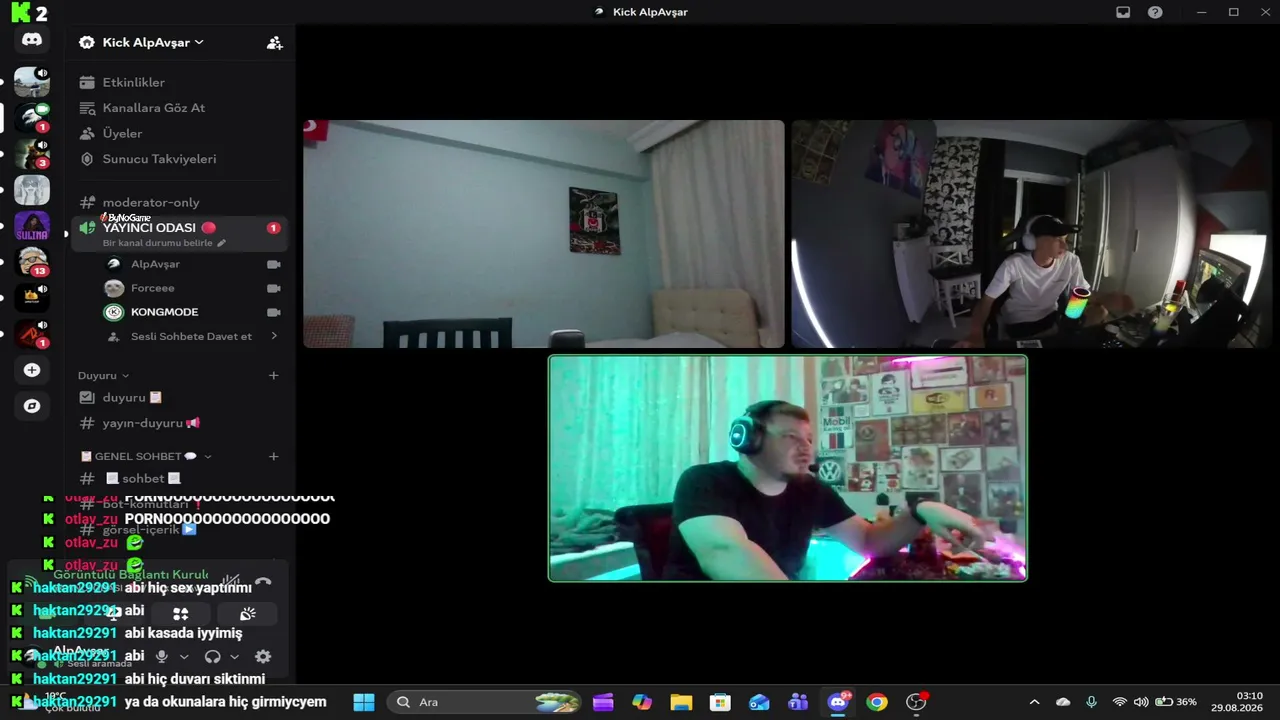Open the server icon showing 3 badge
Image resolution: width=1280 pixels, height=720 pixels.
click(32, 153)
